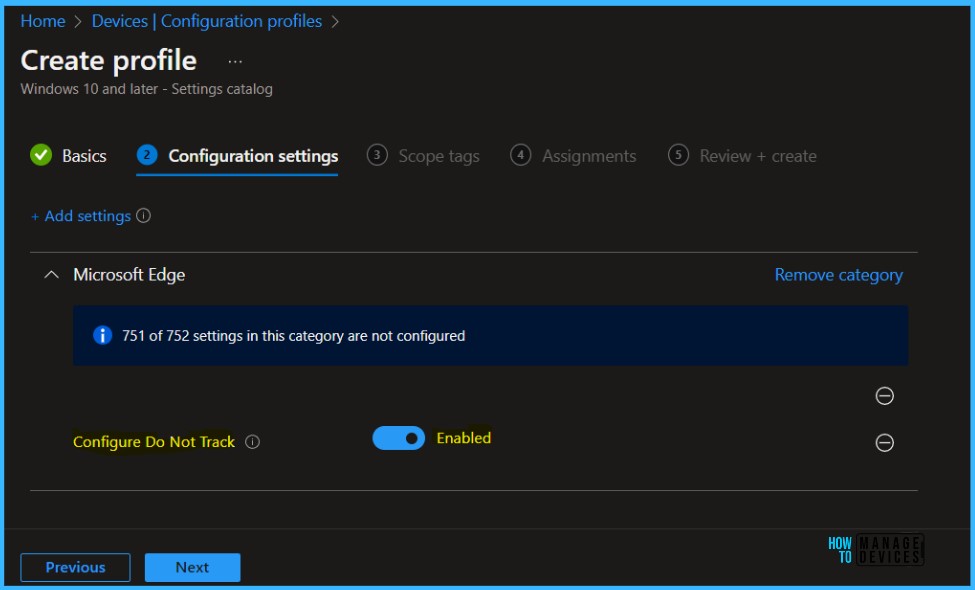Click the Previous button
Screen dimensions: 975x590
click(x=75, y=567)
